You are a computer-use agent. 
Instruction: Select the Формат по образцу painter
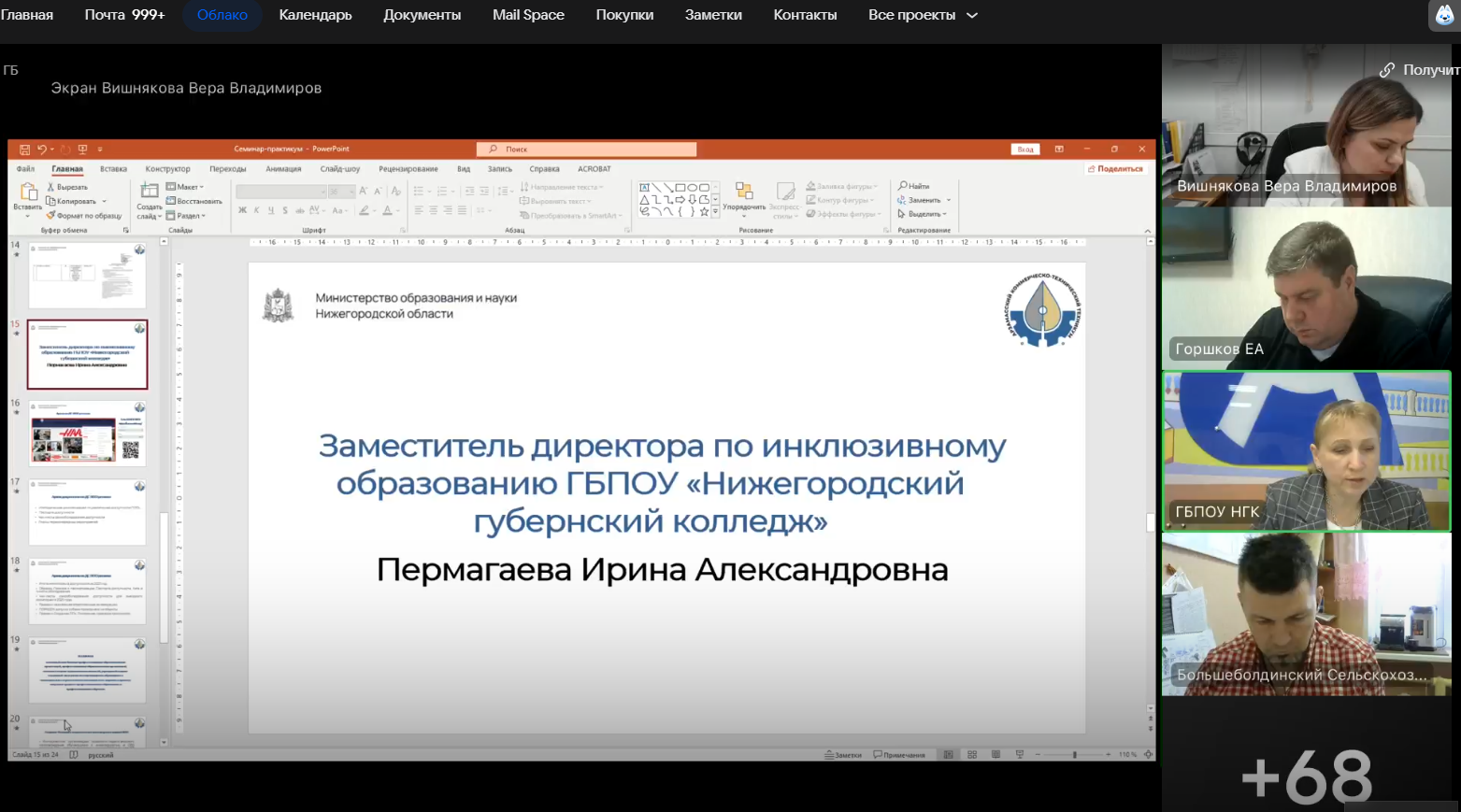[x=84, y=216]
